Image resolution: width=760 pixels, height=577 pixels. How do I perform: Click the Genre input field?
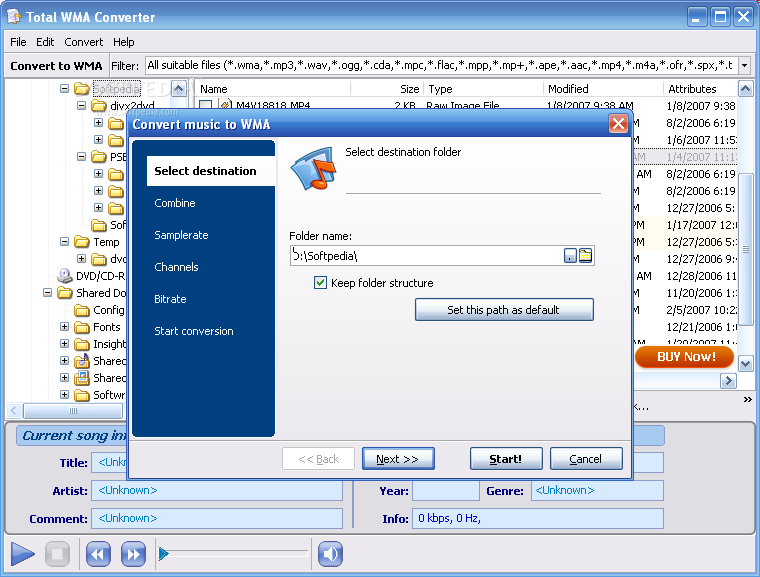597,491
